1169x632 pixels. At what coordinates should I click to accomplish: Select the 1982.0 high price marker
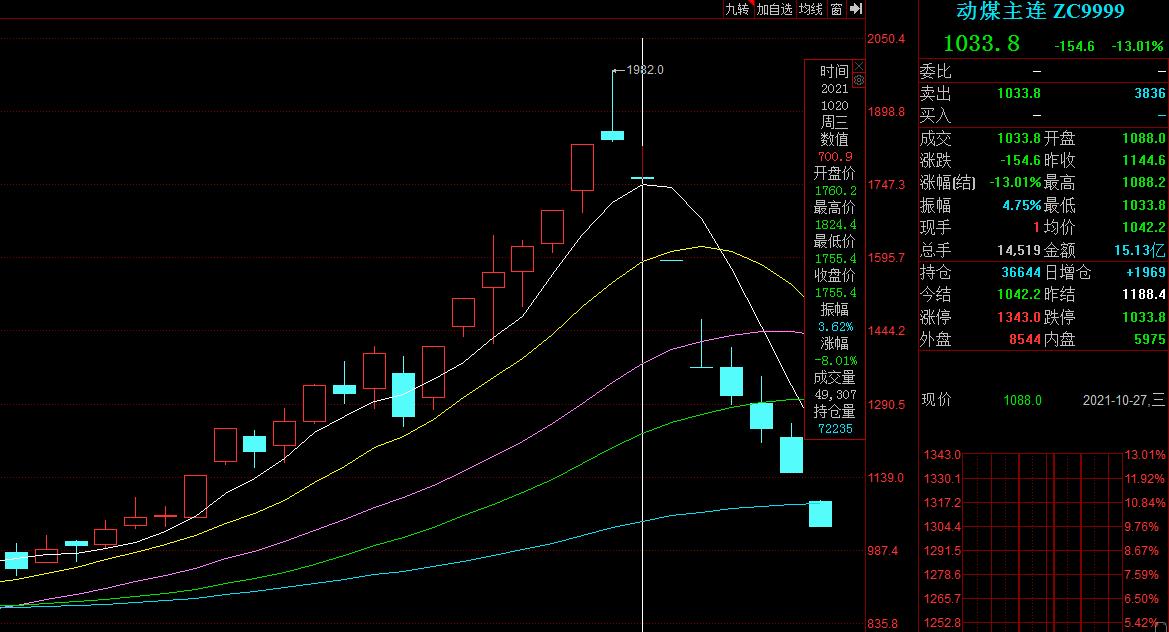click(644, 69)
